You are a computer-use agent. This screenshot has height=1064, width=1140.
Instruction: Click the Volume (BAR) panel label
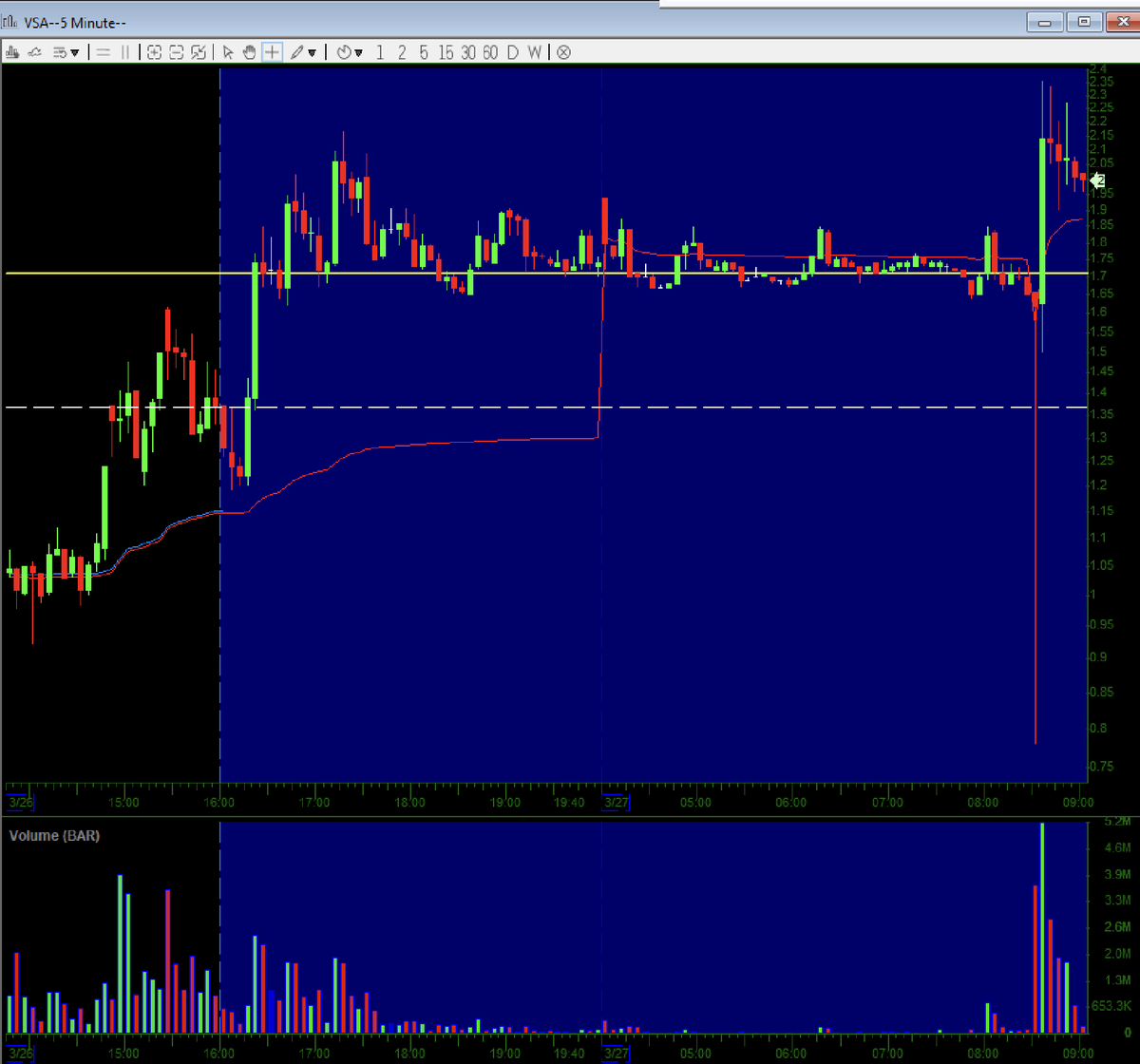(54, 836)
